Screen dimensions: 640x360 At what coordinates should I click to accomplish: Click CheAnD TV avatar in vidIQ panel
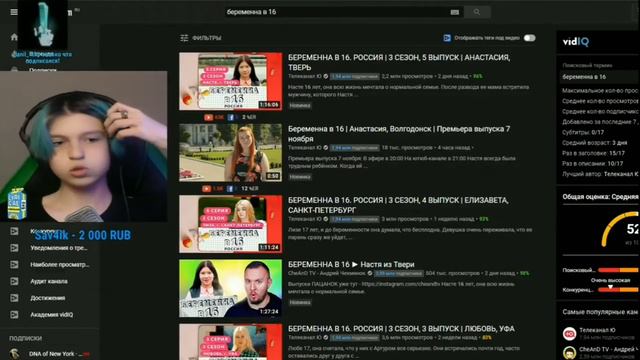(x=569, y=353)
